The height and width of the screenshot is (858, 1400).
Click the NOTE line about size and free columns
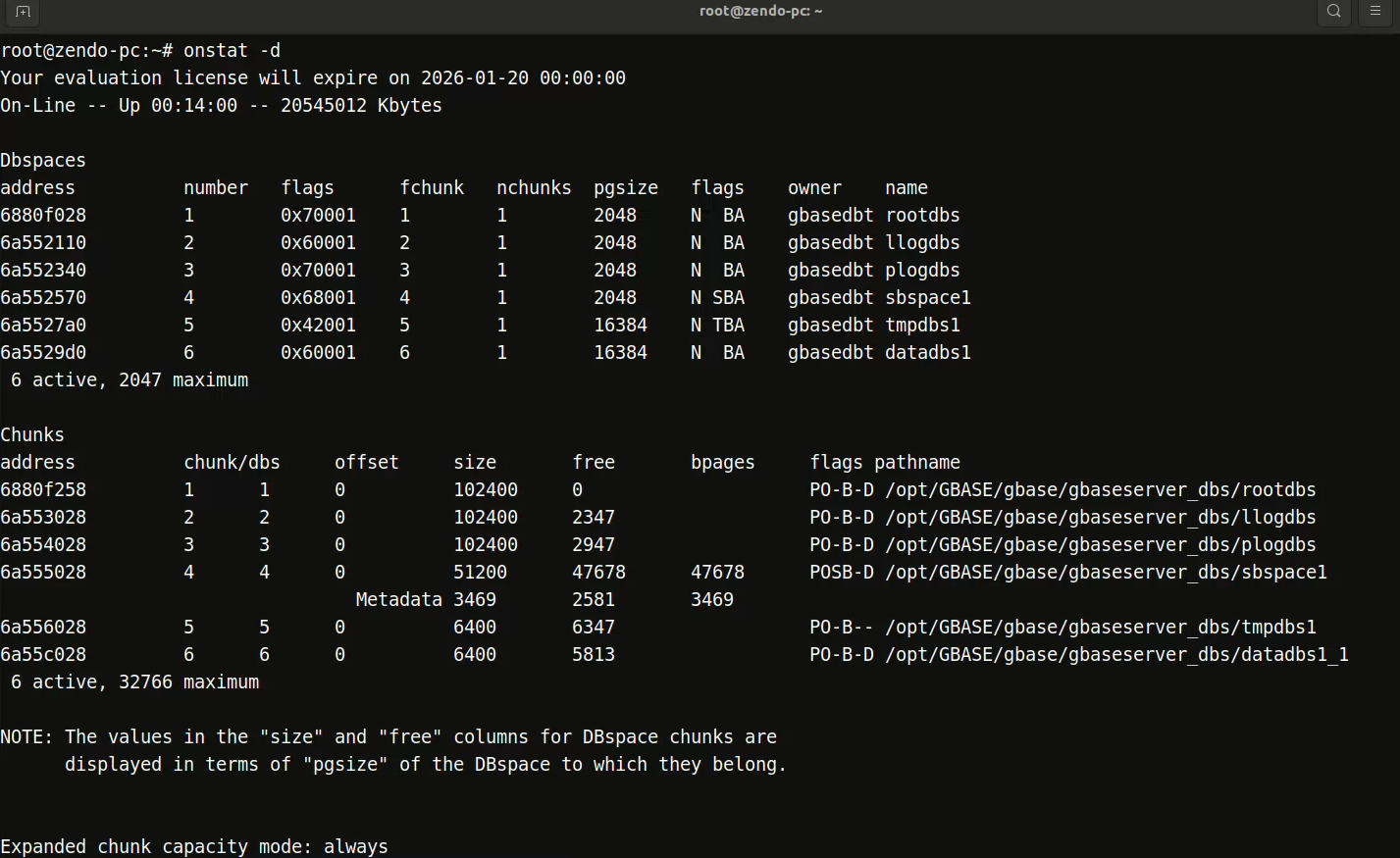(389, 737)
